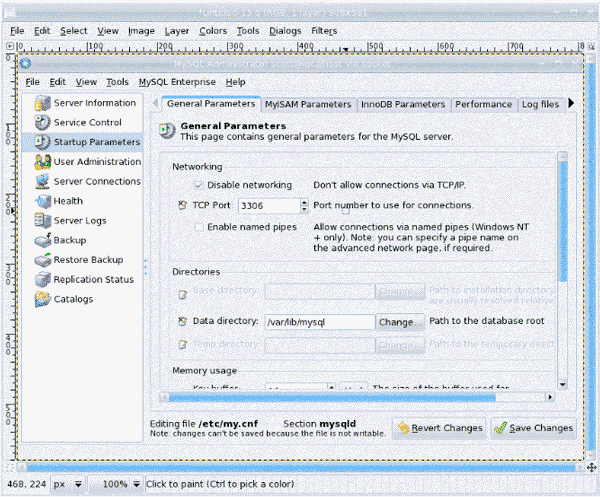The height and width of the screenshot is (497, 600).
Task: Click Change button for Data directory
Action: [x=400, y=322]
